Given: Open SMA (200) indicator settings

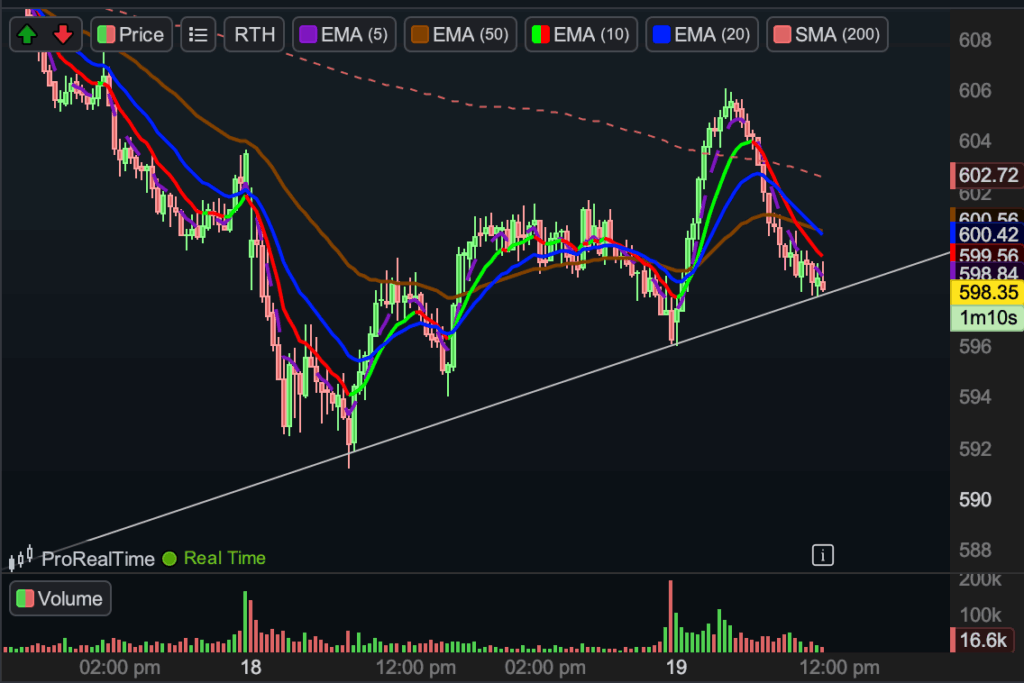Looking at the screenshot, I should point(827,35).
